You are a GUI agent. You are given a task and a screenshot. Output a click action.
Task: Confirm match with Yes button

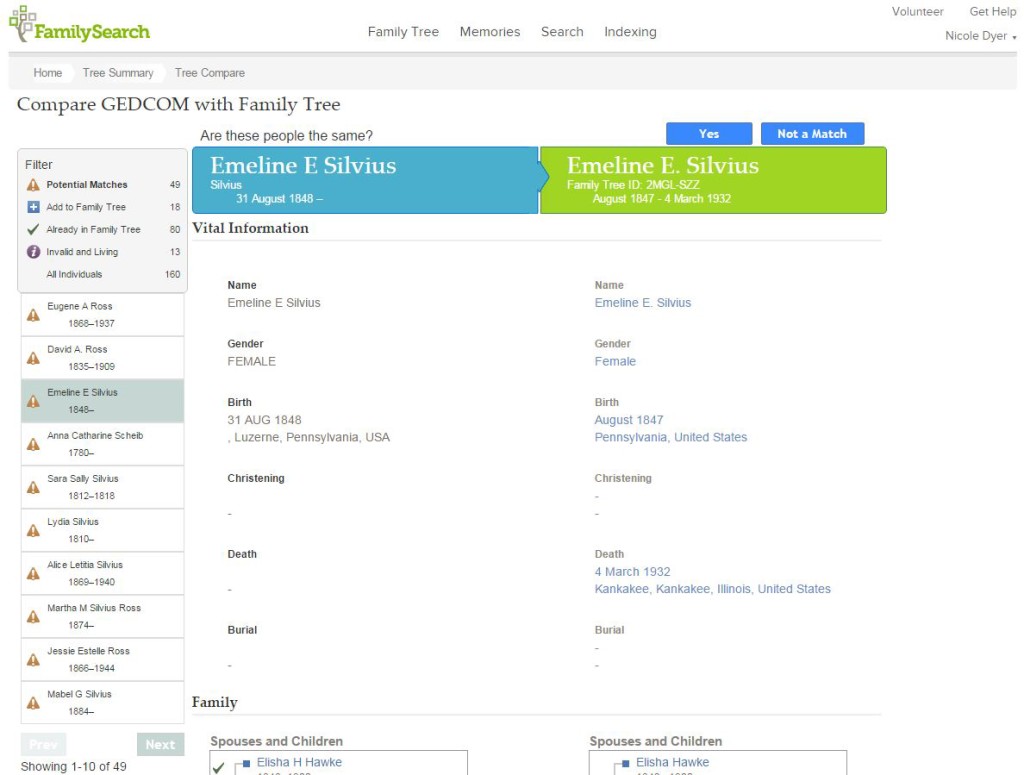pos(709,134)
